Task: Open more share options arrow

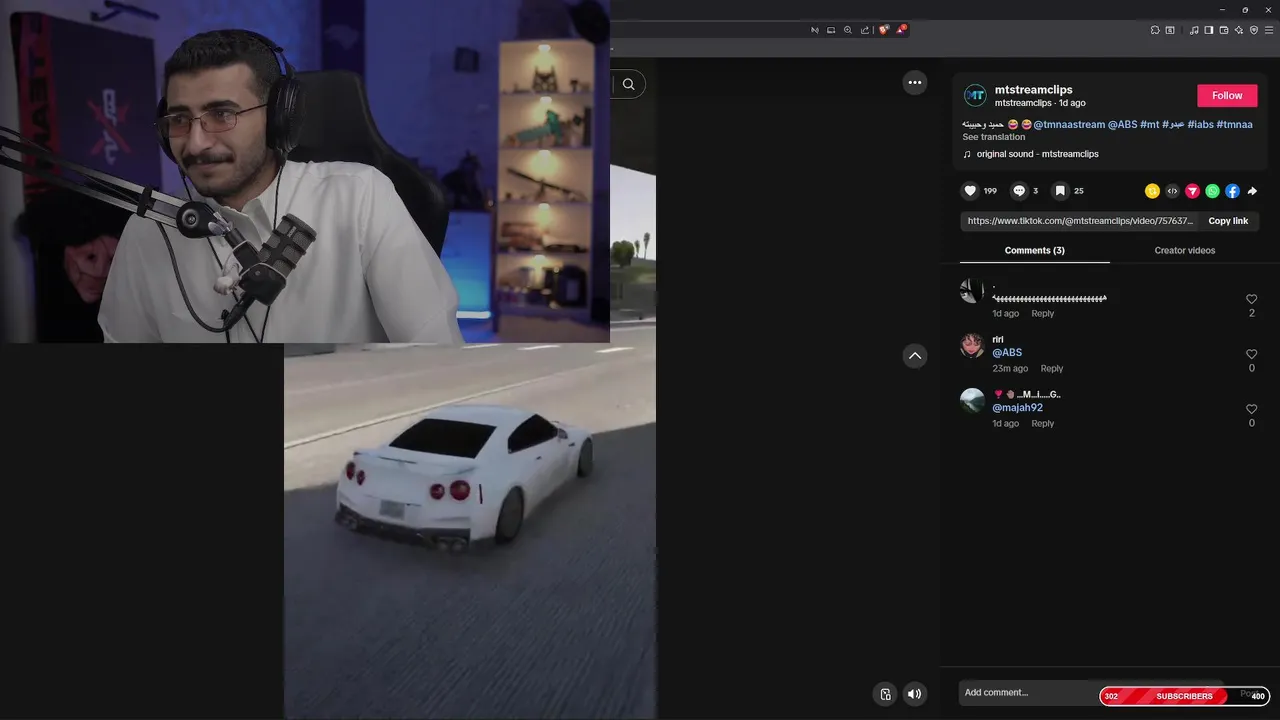Action: tap(1252, 191)
